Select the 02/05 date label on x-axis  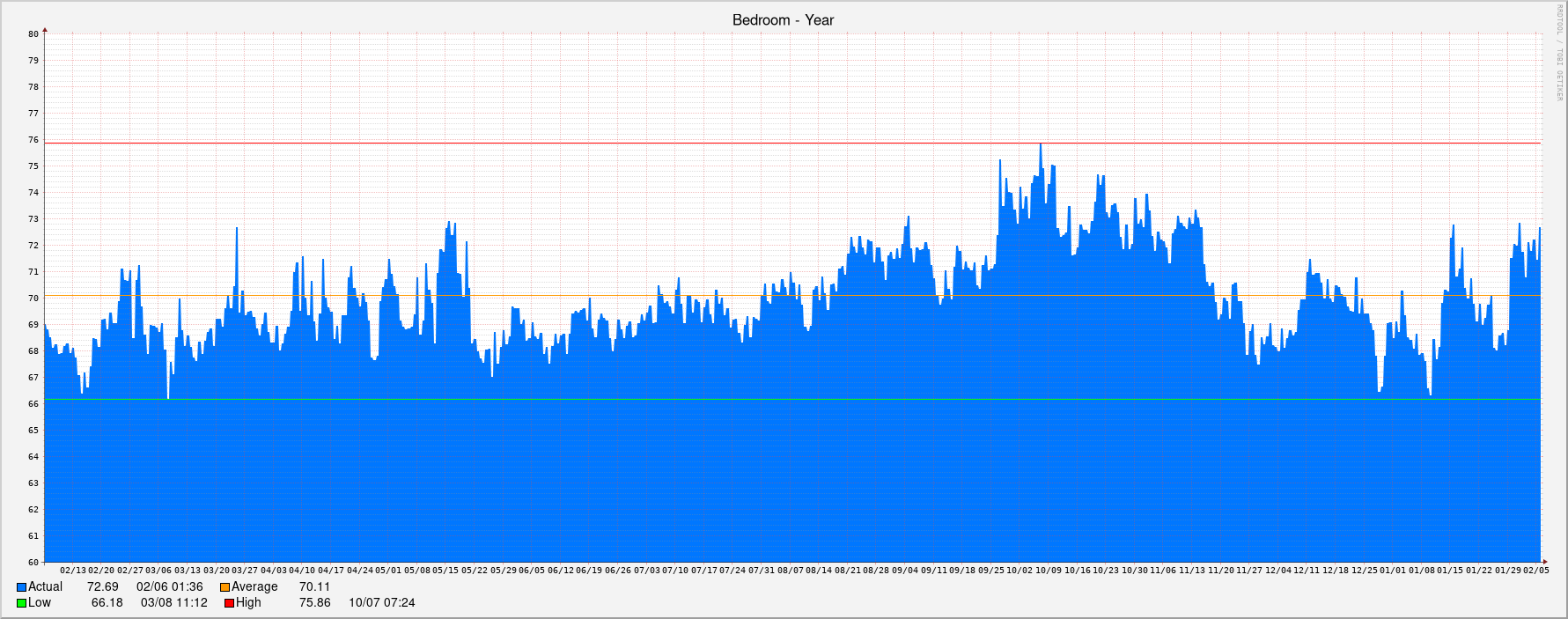pos(1535,571)
